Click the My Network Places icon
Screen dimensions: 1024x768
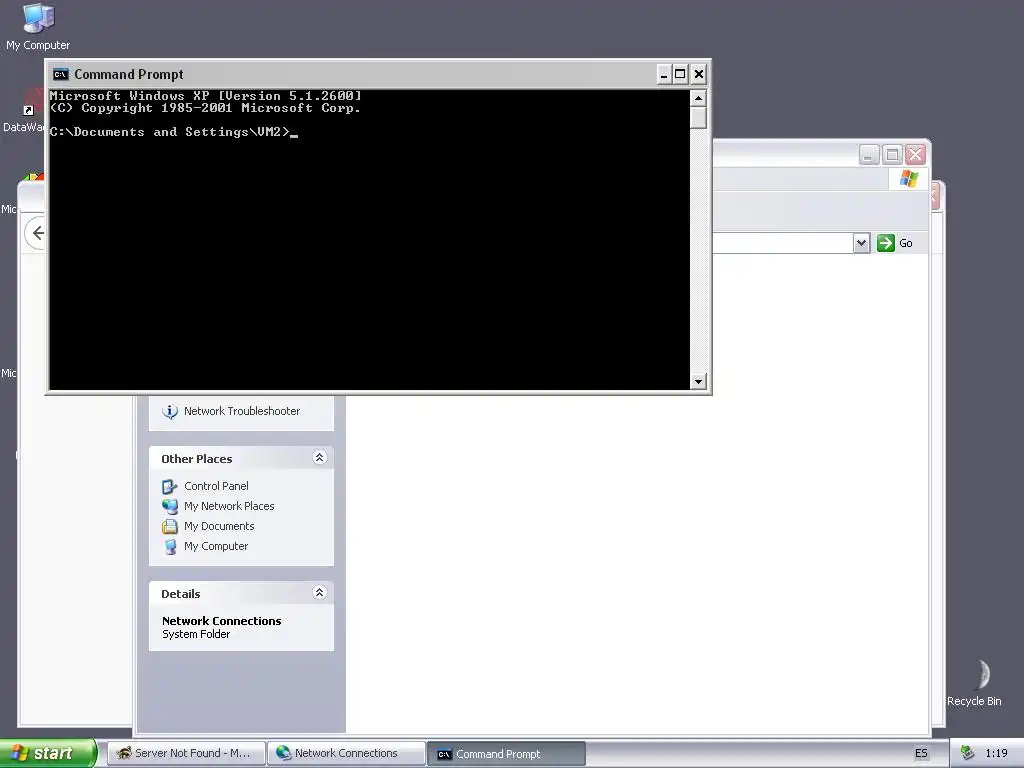pos(170,507)
